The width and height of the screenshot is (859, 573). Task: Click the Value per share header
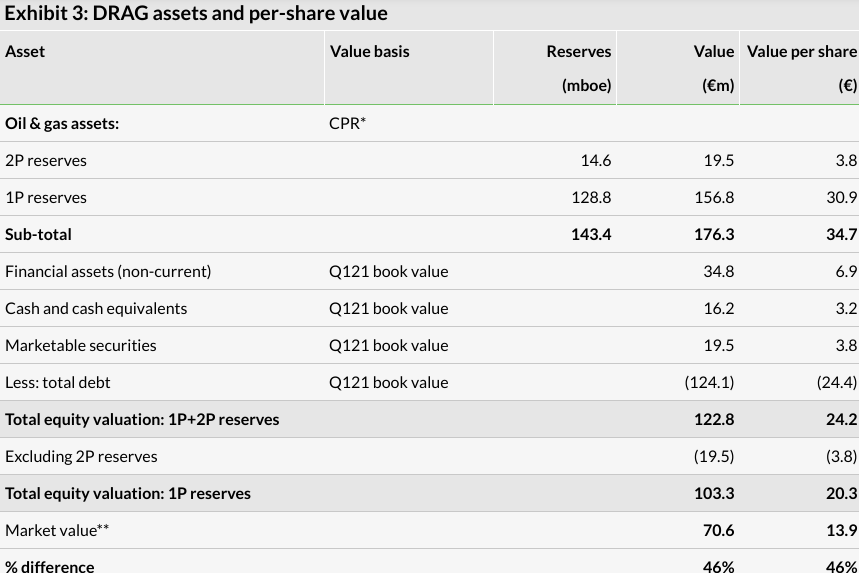point(802,51)
